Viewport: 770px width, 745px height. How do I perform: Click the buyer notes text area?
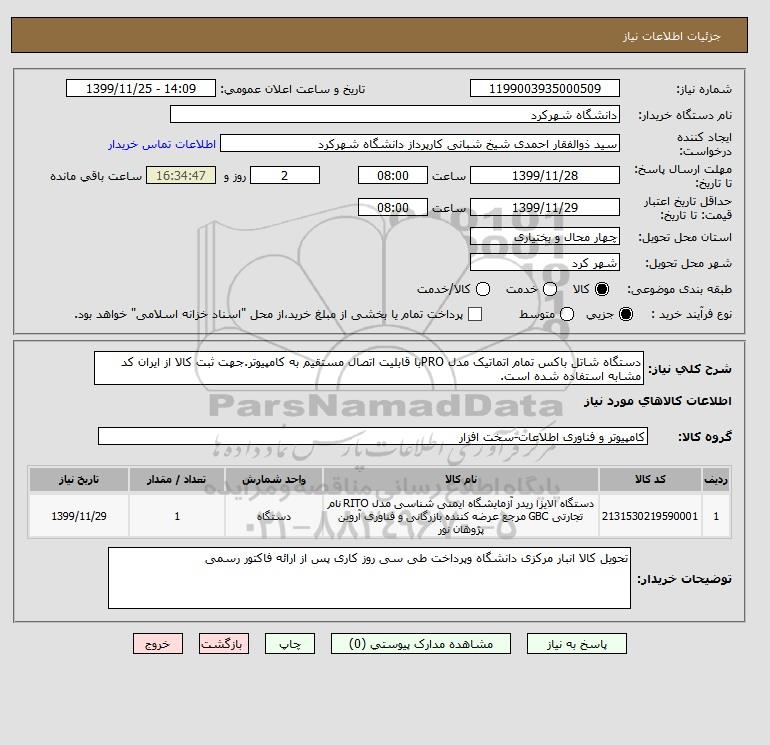click(369, 578)
